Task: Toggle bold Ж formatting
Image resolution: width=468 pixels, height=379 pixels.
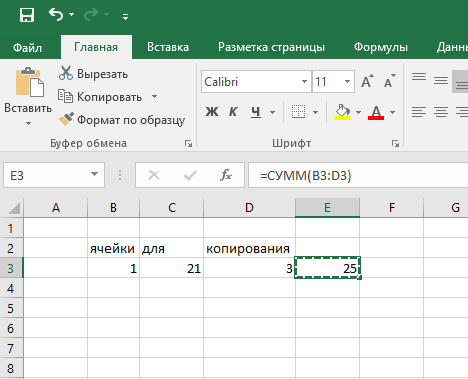Action: click(212, 112)
